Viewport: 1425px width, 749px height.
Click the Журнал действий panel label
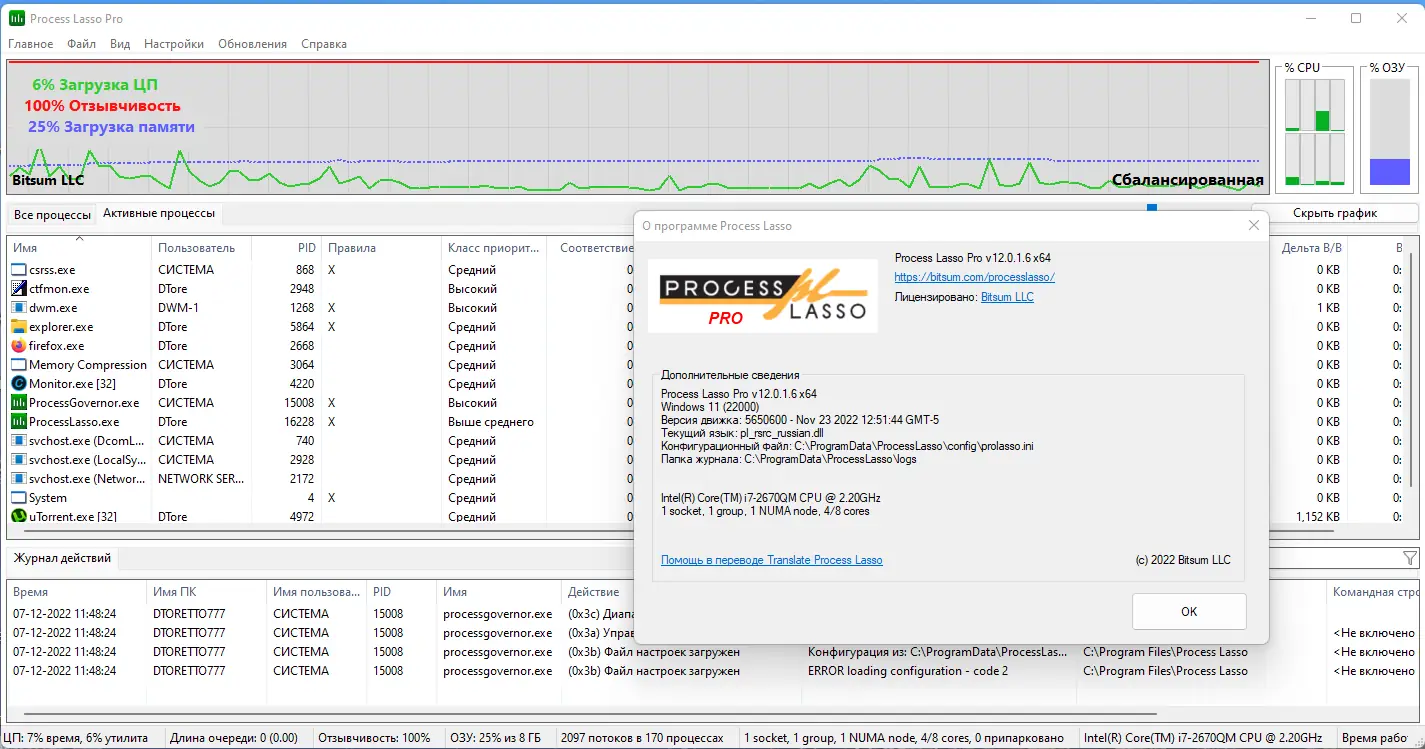(60, 559)
